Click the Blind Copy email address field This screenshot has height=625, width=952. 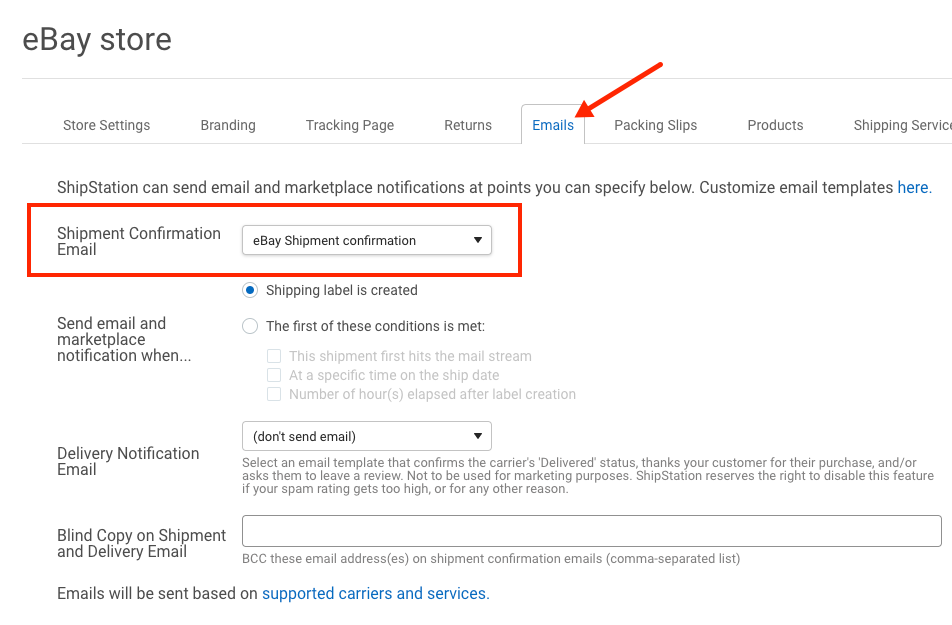point(591,531)
